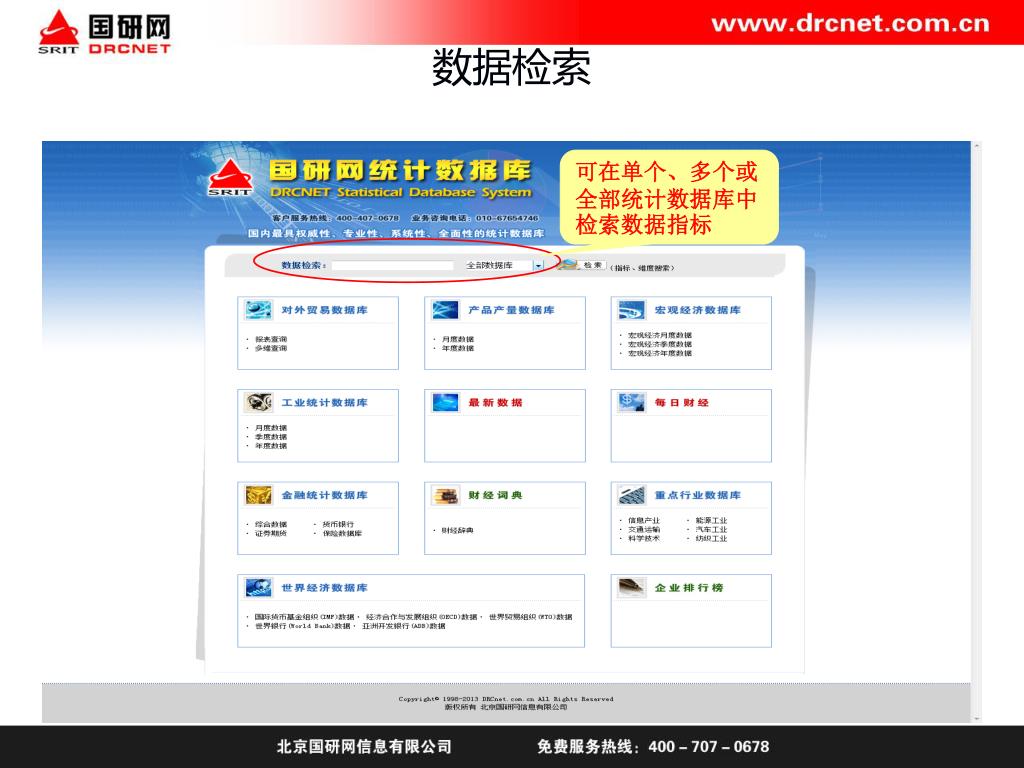Open 财经辞典 link under 财经词典

(x=458, y=531)
